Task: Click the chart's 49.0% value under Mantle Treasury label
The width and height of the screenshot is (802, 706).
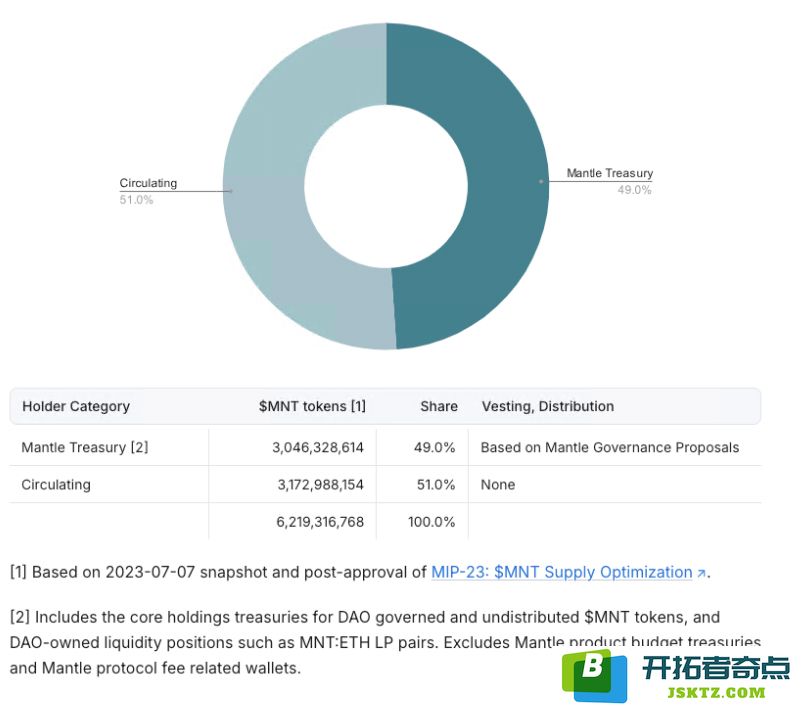Action: (634, 190)
